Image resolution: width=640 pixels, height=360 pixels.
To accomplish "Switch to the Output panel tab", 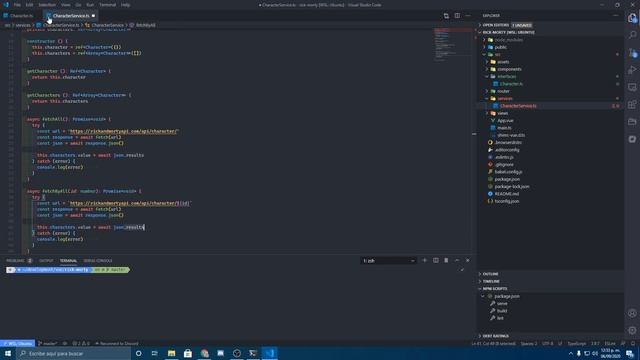I will pos(46,261).
